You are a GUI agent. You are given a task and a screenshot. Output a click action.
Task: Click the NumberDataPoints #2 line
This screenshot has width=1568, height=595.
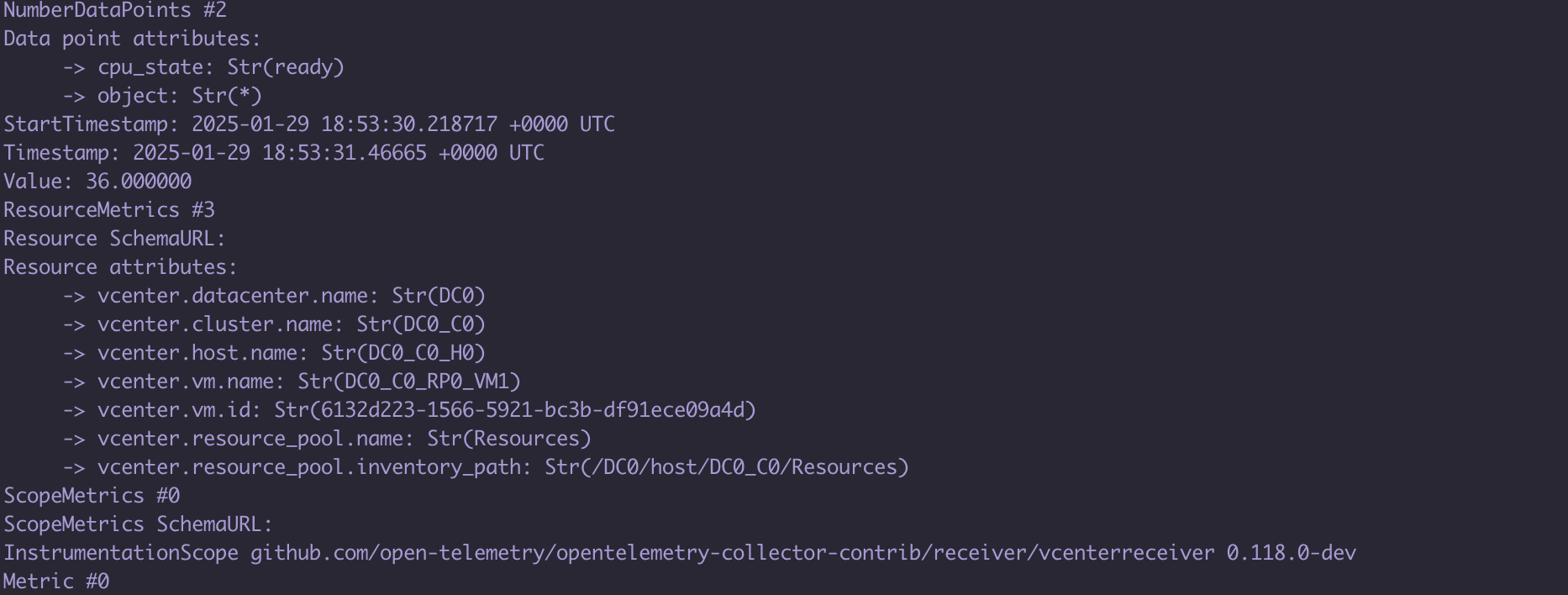(115, 11)
